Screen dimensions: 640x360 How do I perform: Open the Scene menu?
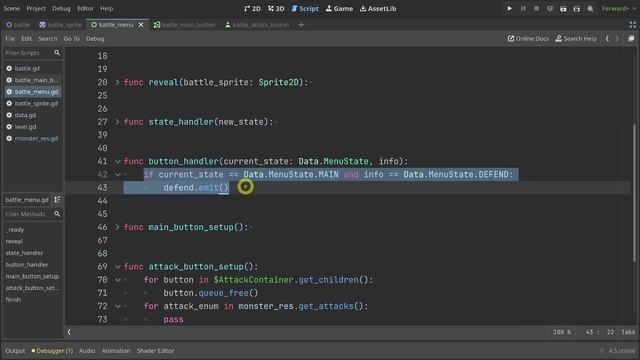coord(11,9)
